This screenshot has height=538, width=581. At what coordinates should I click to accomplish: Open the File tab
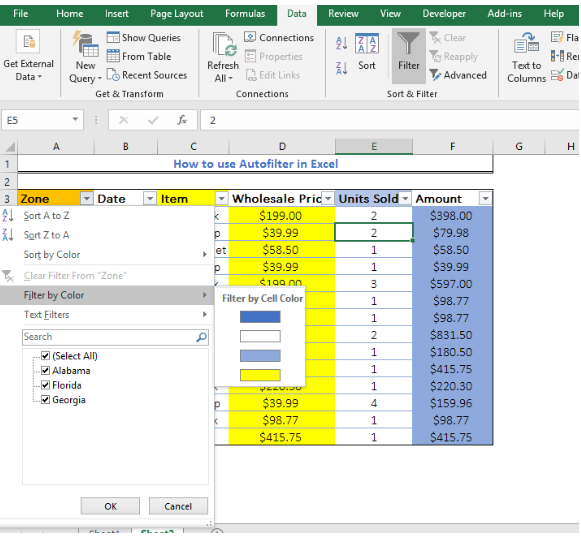pos(20,14)
